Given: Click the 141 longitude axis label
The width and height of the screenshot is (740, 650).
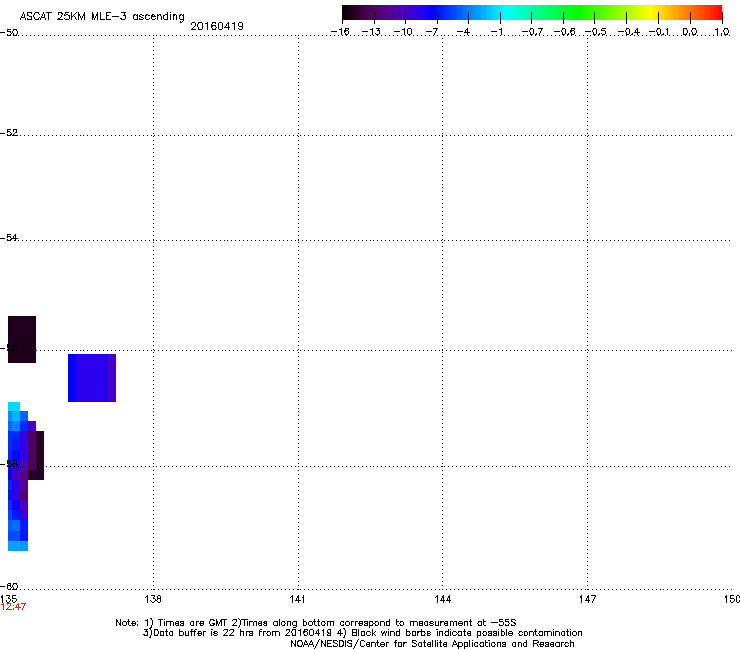Looking at the screenshot, I should tap(297, 599).
